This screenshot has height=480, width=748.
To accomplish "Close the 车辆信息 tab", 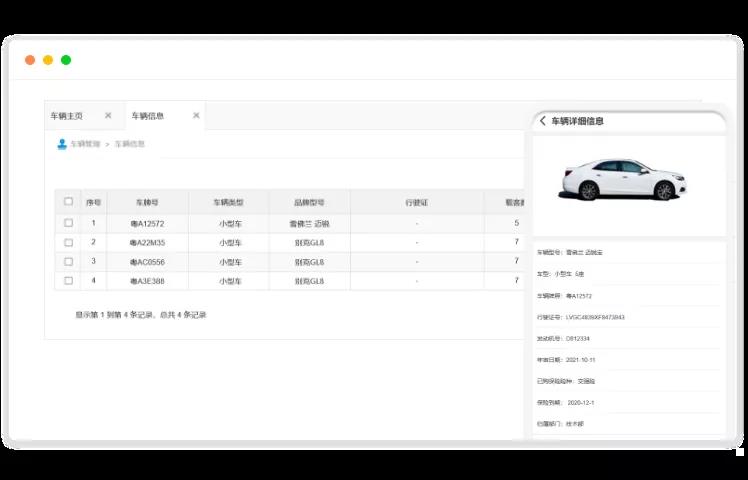I will [196, 115].
